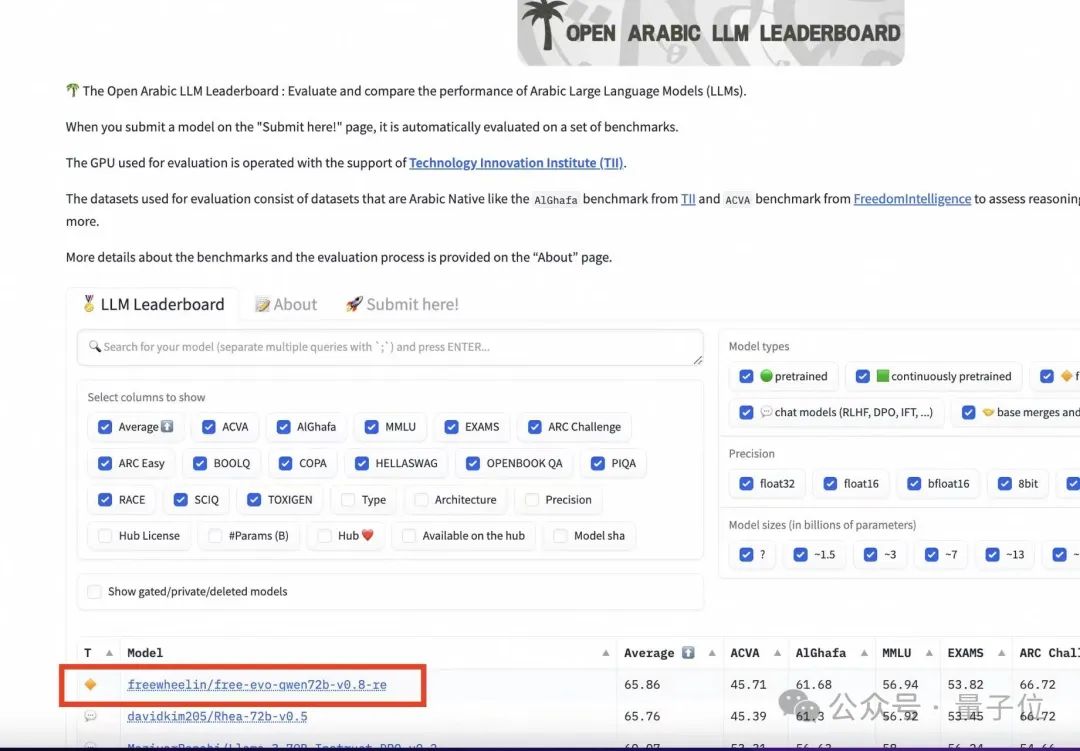Click the orange diamond model type icon in first row
The image size is (1080, 751).
click(90, 685)
